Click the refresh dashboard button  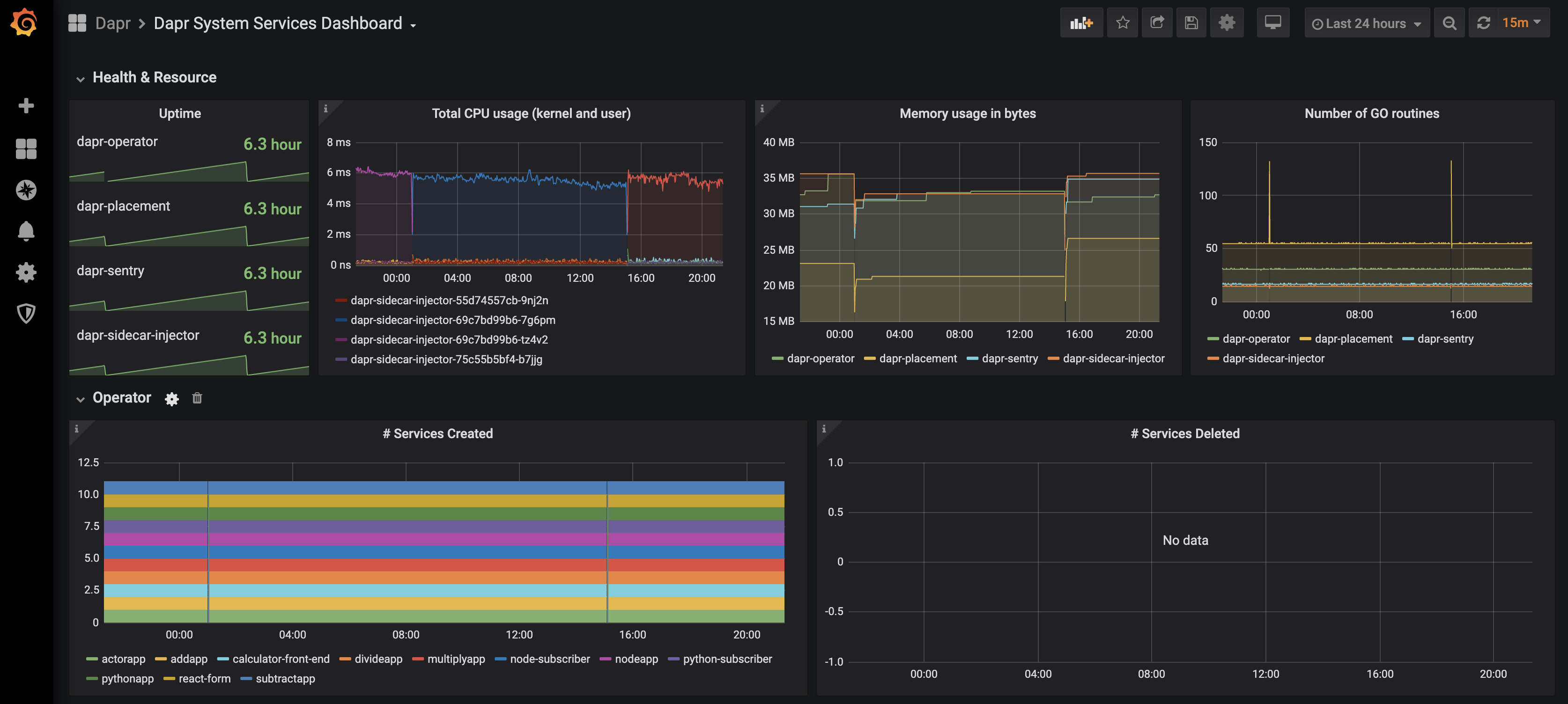1483,22
